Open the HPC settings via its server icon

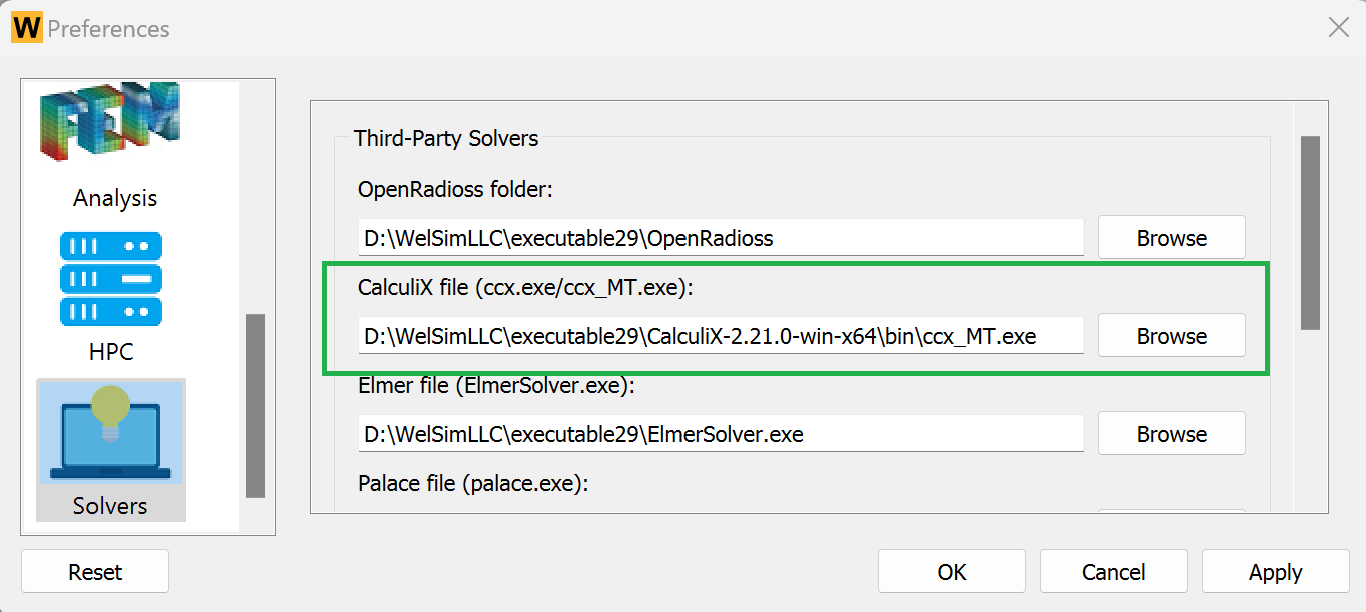(x=110, y=278)
